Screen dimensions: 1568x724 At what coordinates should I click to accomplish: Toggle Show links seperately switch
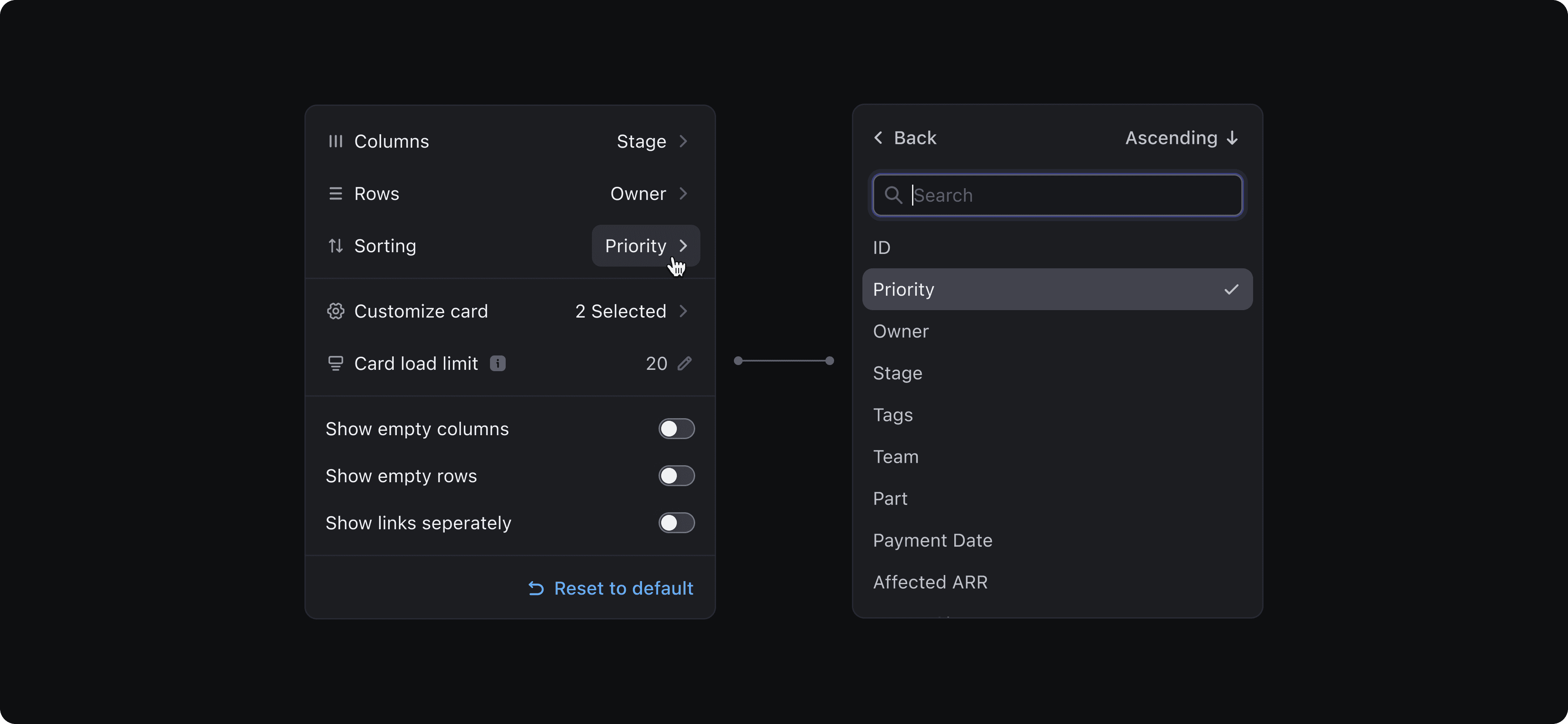676,522
